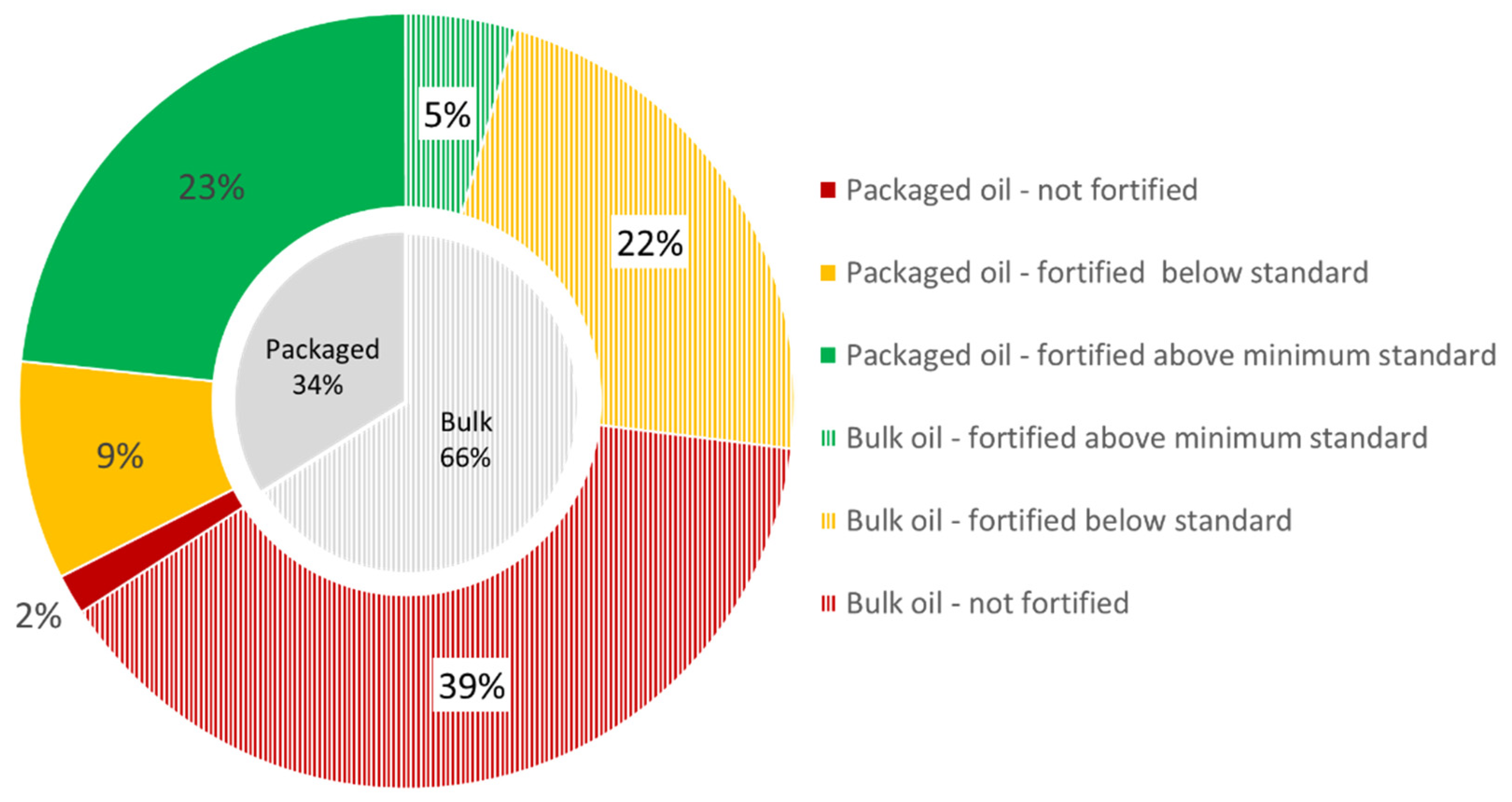Select the "Bulk oil - not fortified" legend label
This screenshot has height=802, width=1512.
point(987,604)
